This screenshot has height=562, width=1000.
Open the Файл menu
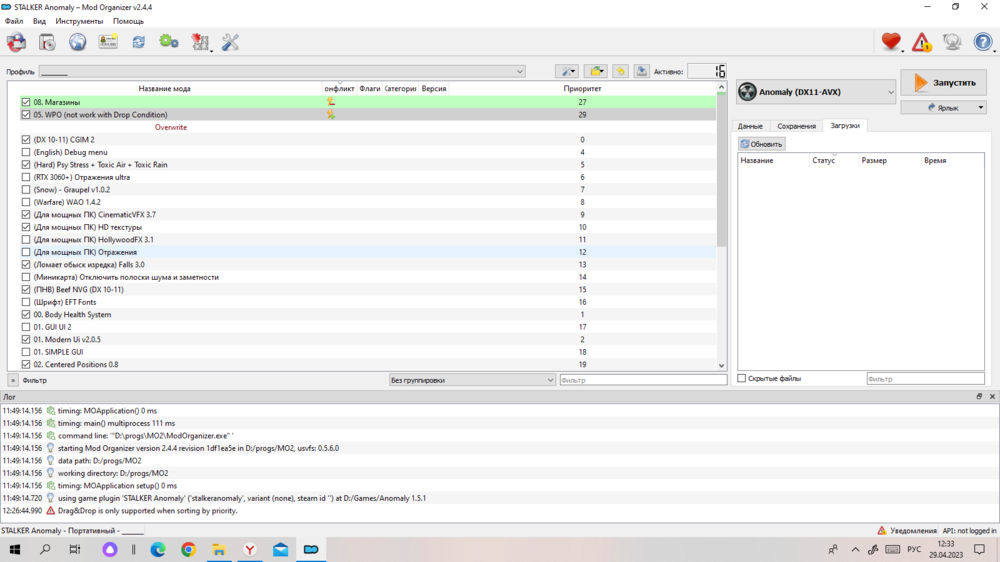(x=14, y=21)
